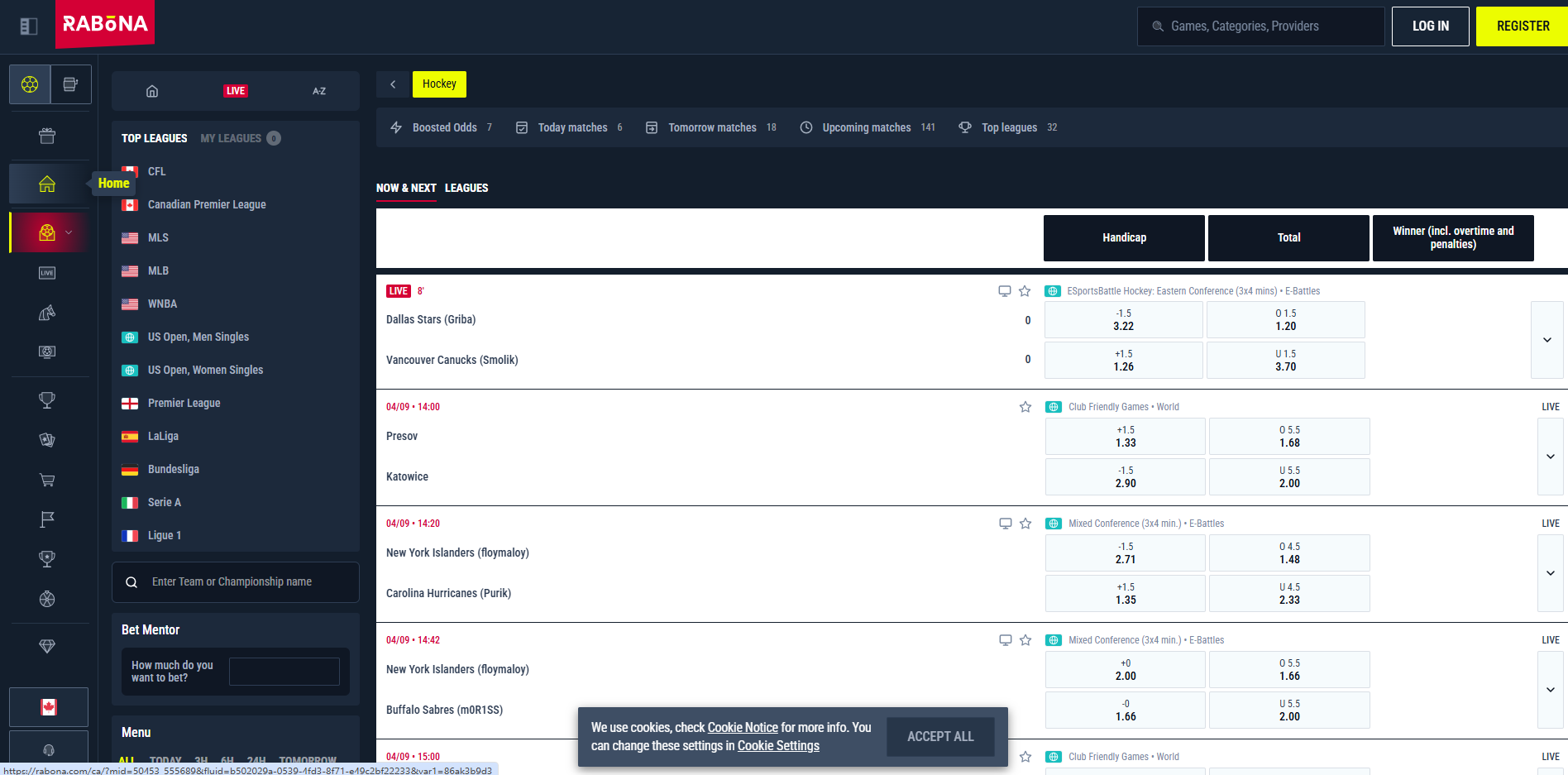Open the LIVE betting rail icon
Screen dimensions: 1568x775
point(47,273)
